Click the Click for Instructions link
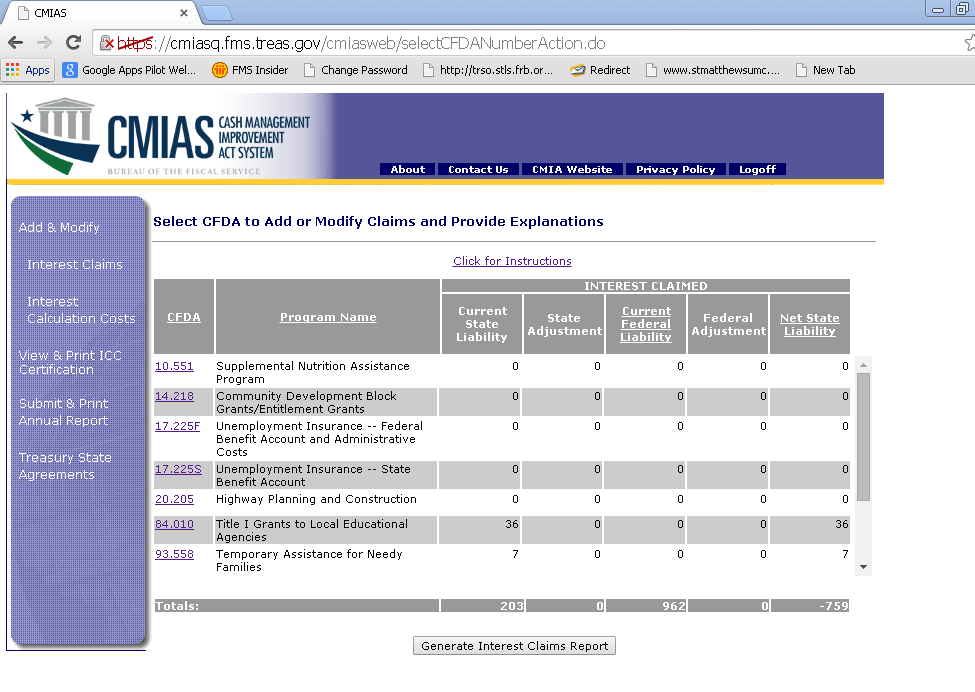Screen dimensions: 975x692 512,261
